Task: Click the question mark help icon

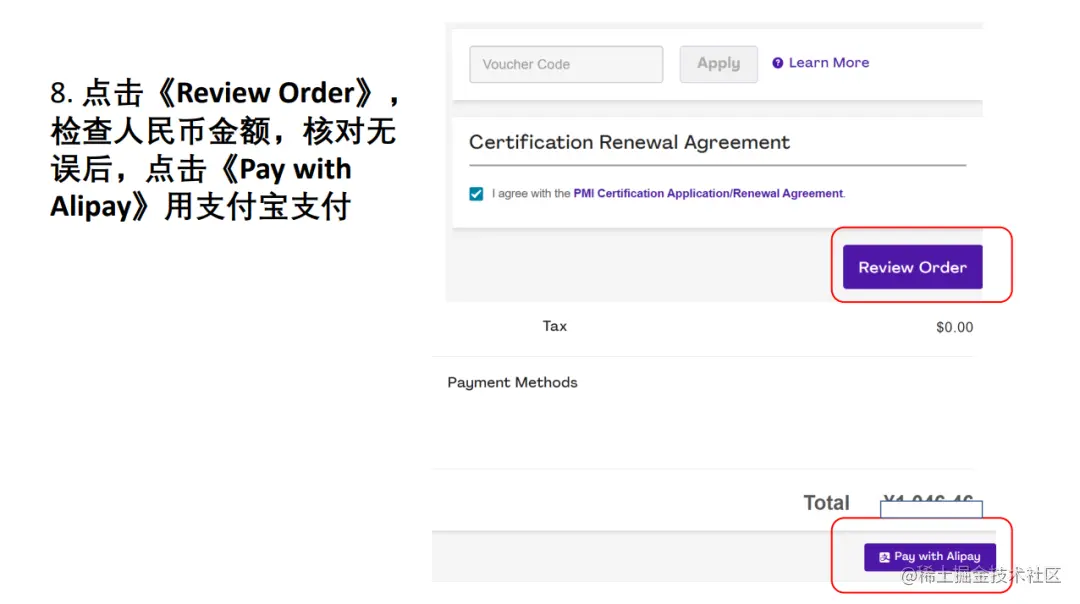Action: [x=778, y=63]
